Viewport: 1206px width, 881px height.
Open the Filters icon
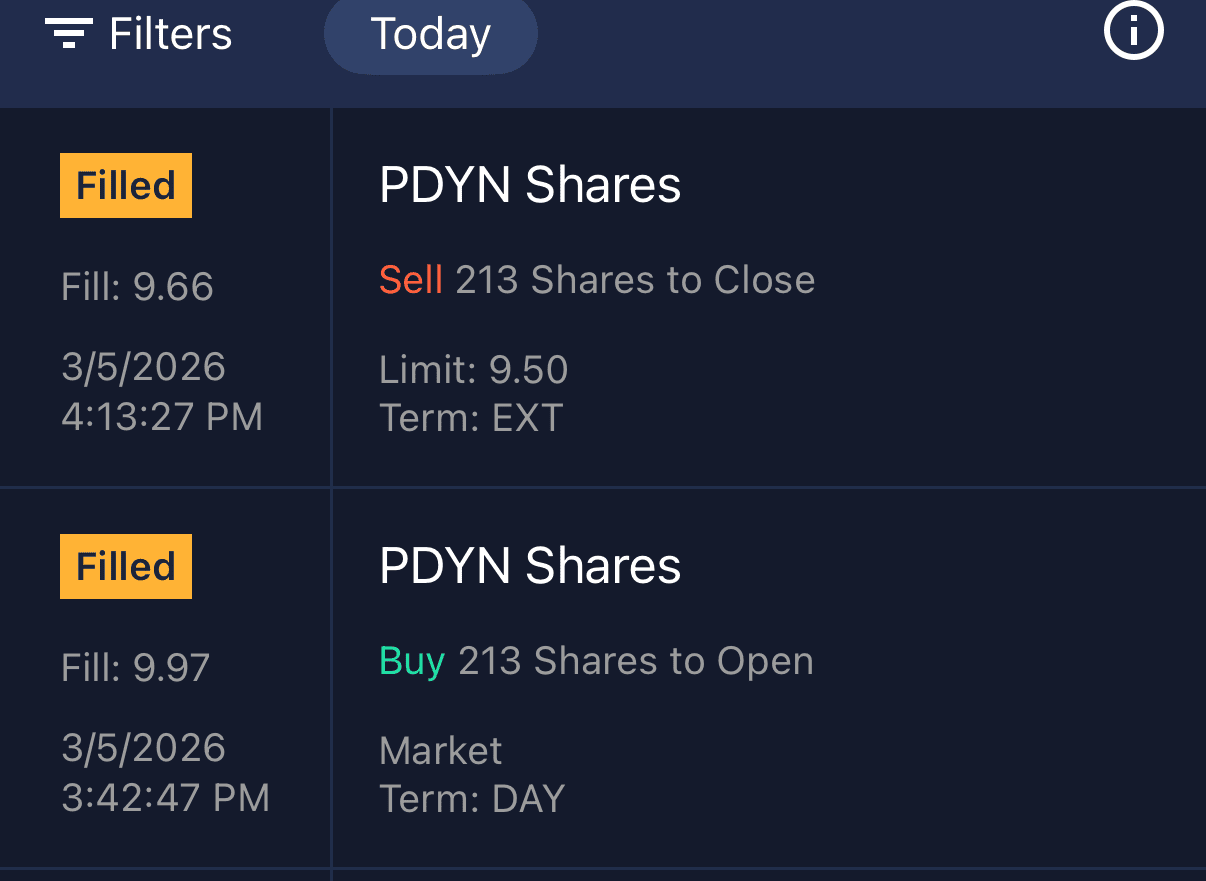coord(69,34)
